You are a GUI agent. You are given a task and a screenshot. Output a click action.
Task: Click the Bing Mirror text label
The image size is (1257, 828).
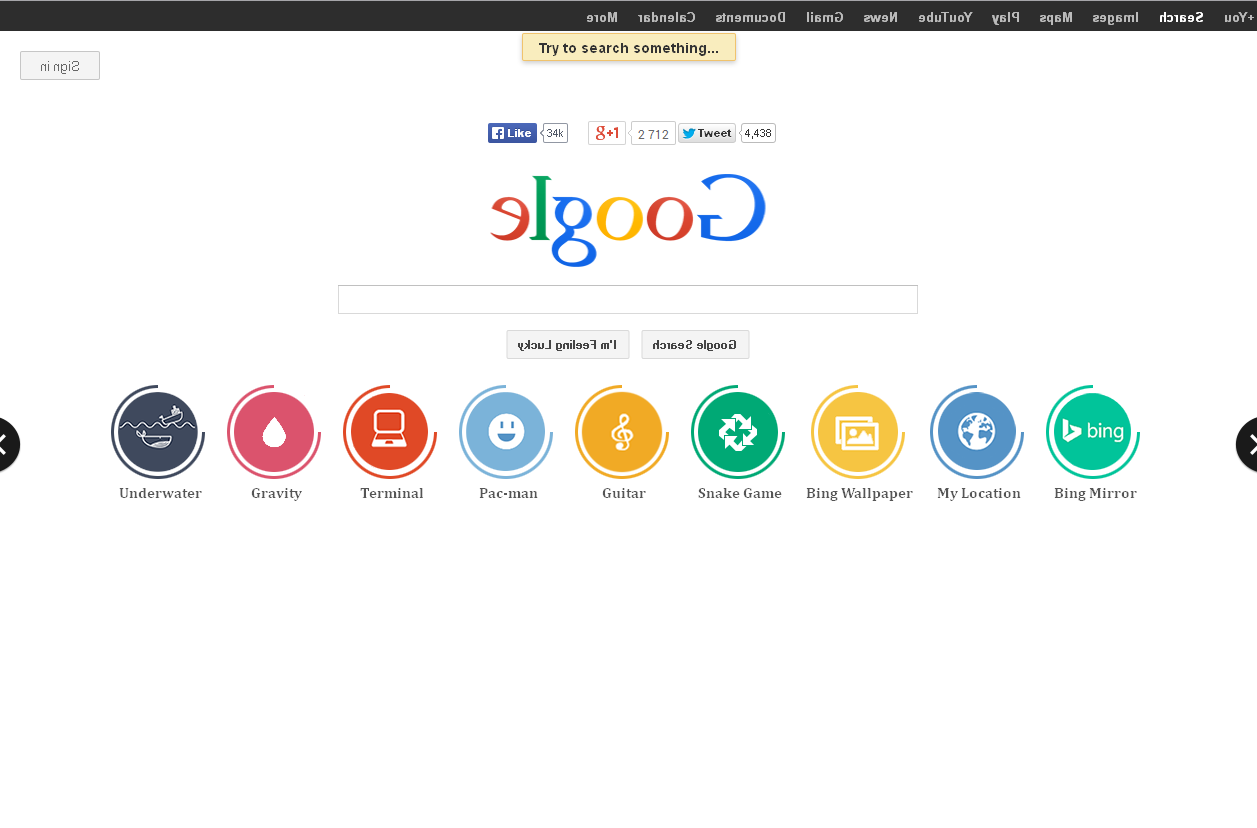click(1095, 494)
